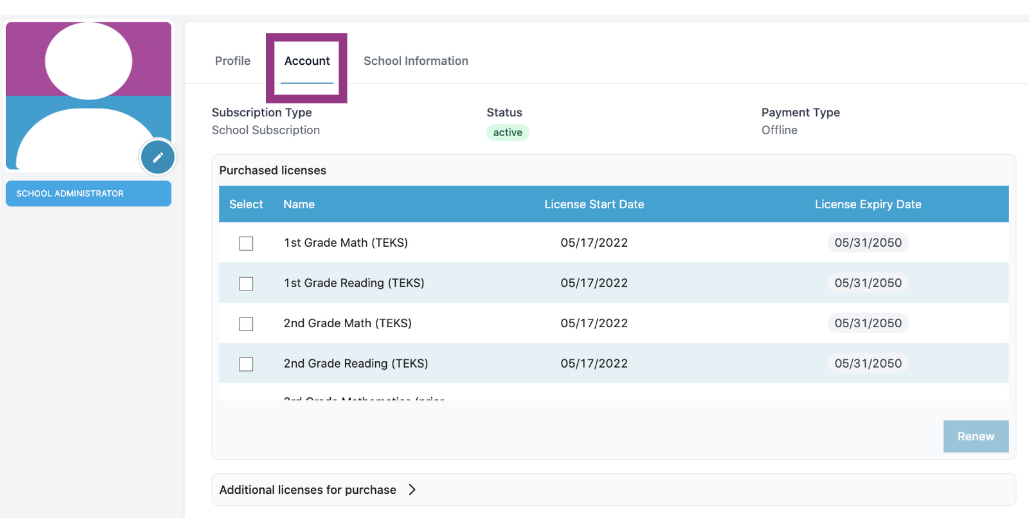The height and width of the screenshot is (518, 1032).
Task: Click 2nd Grade Reading (TEKS) name
Action: click(x=355, y=363)
